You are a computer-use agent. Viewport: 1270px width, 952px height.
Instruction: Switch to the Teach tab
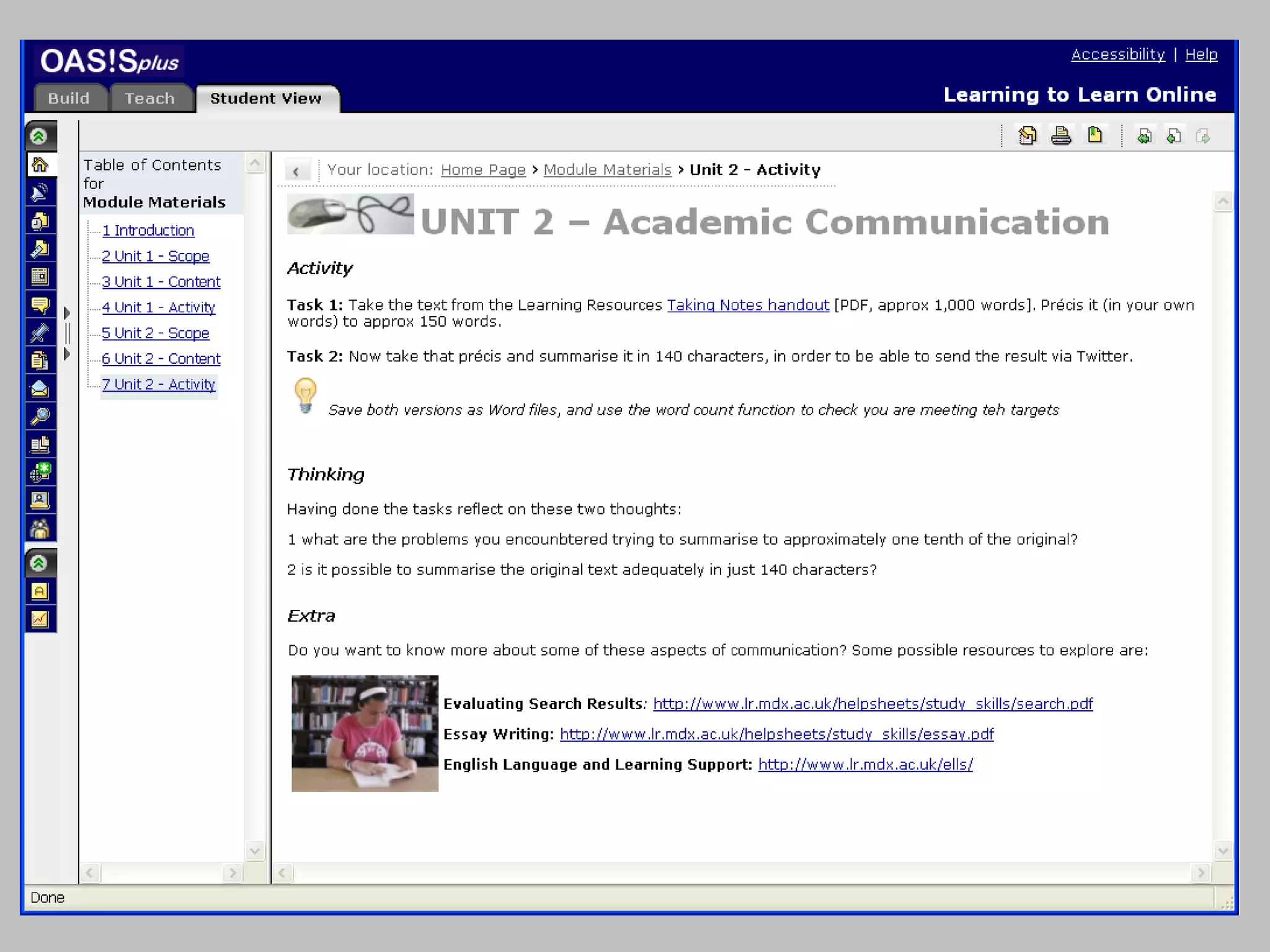[149, 99]
